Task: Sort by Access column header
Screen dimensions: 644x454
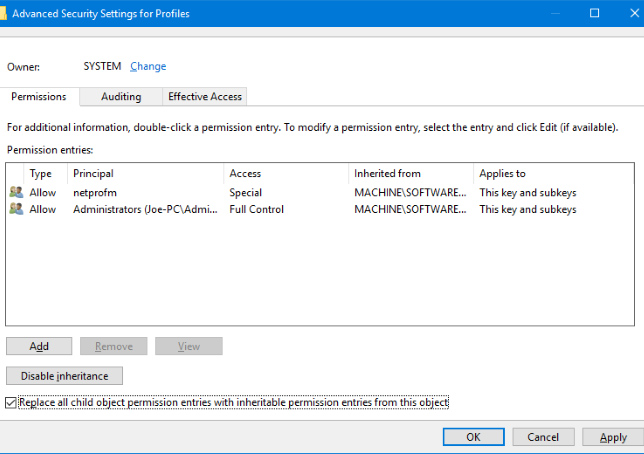Action: (286, 173)
